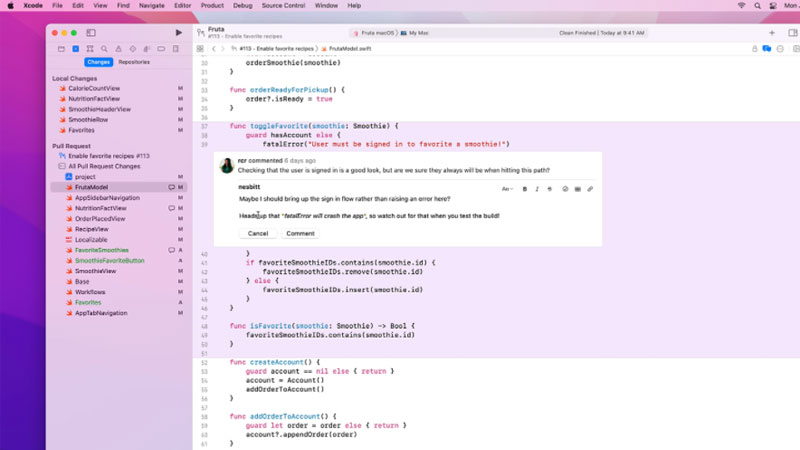Open #113 Enable favorite recipes jump bar segment

point(272,49)
